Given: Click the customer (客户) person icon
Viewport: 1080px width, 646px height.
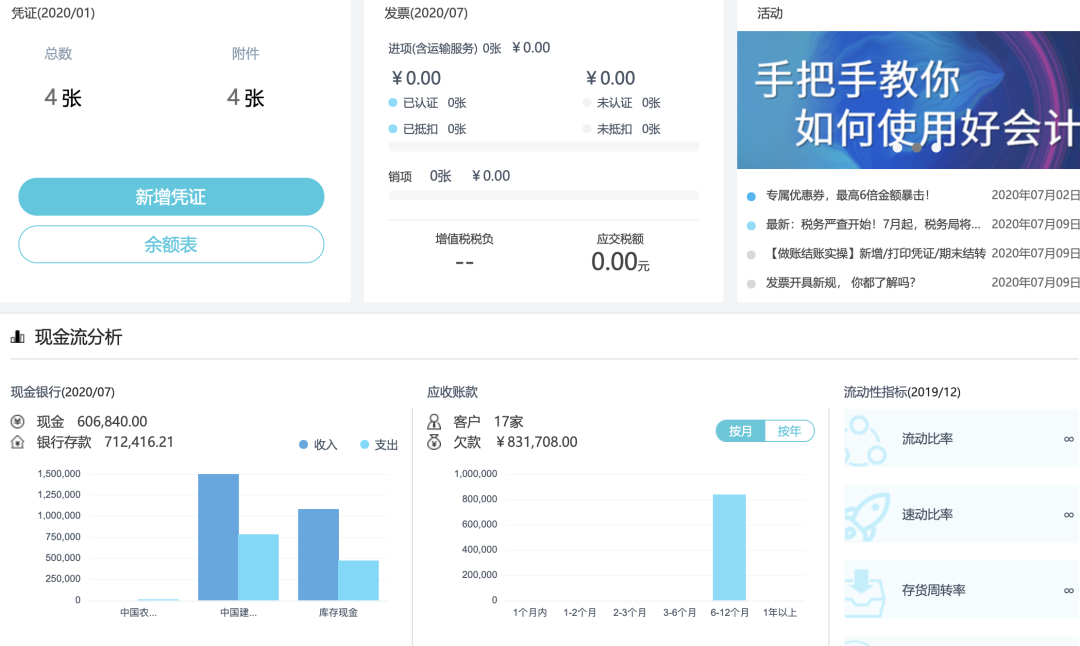Looking at the screenshot, I should [x=434, y=421].
